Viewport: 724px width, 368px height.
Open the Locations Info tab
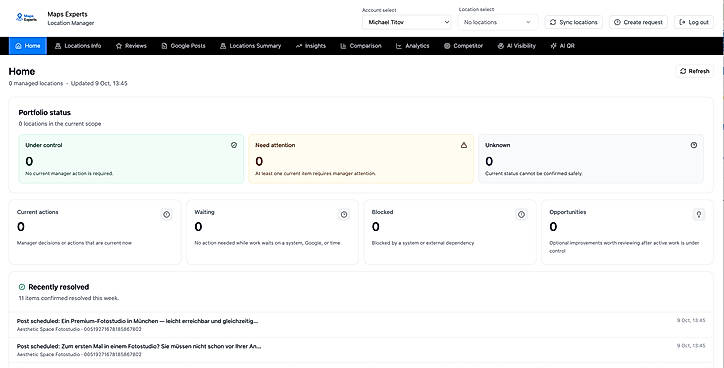(78, 46)
